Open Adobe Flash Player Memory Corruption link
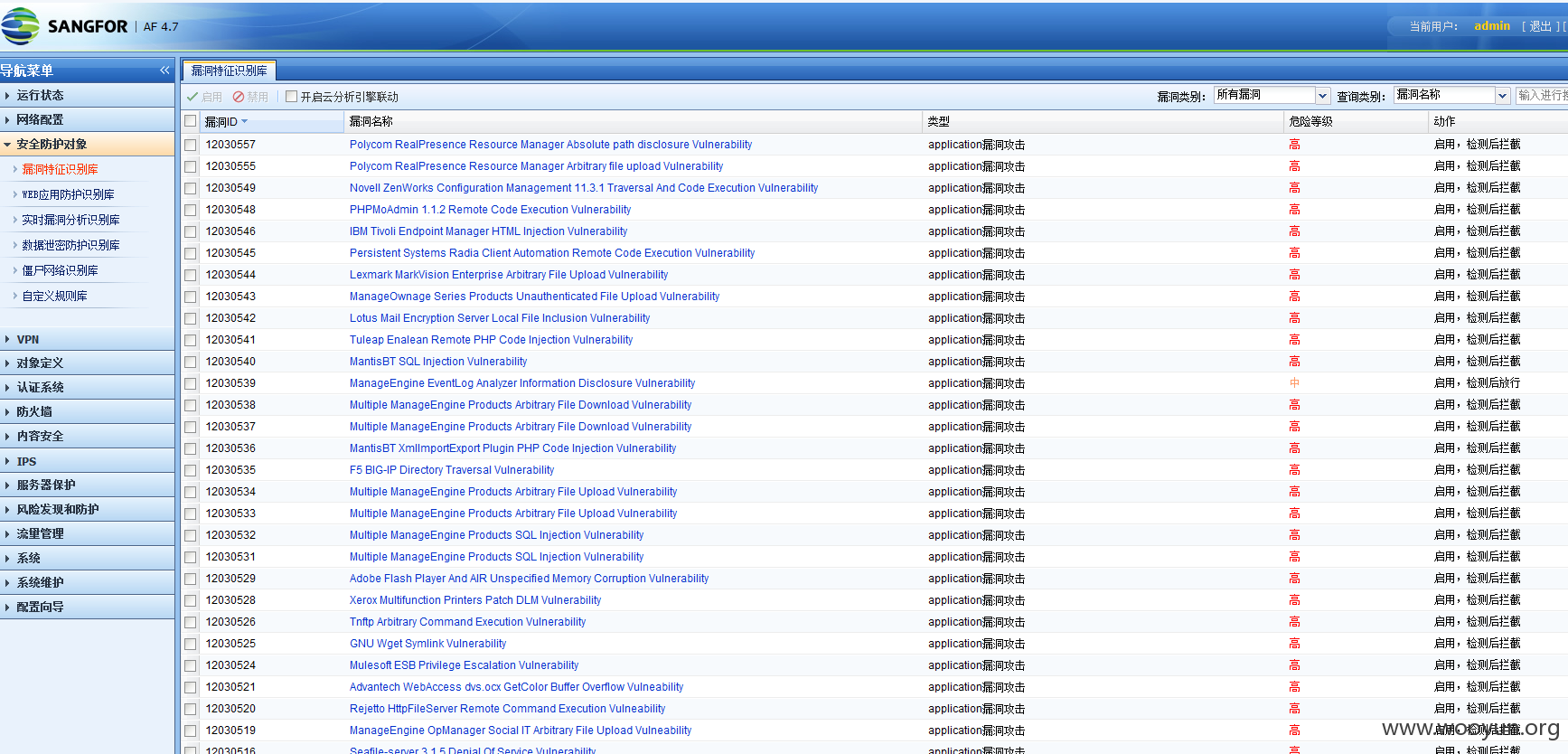 click(x=529, y=579)
